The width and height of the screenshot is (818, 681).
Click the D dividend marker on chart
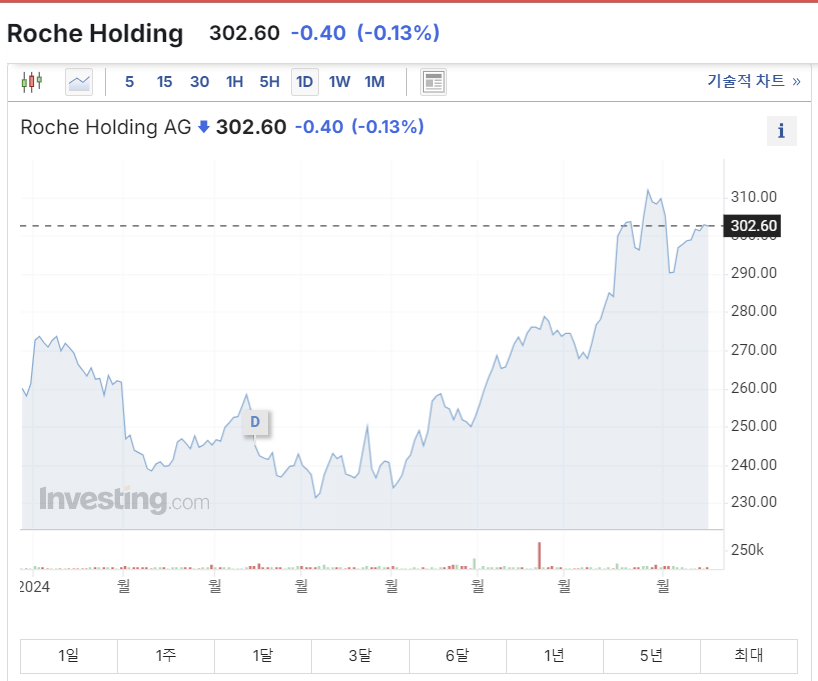pyautogui.click(x=255, y=422)
